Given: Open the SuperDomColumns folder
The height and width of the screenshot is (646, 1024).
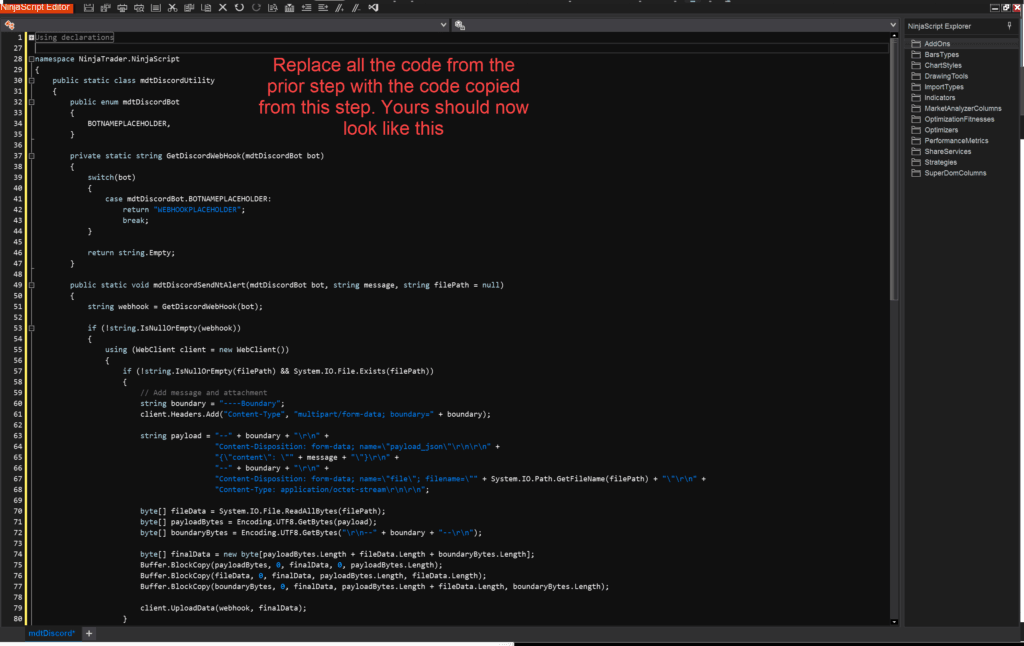Looking at the screenshot, I should click(955, 173).
